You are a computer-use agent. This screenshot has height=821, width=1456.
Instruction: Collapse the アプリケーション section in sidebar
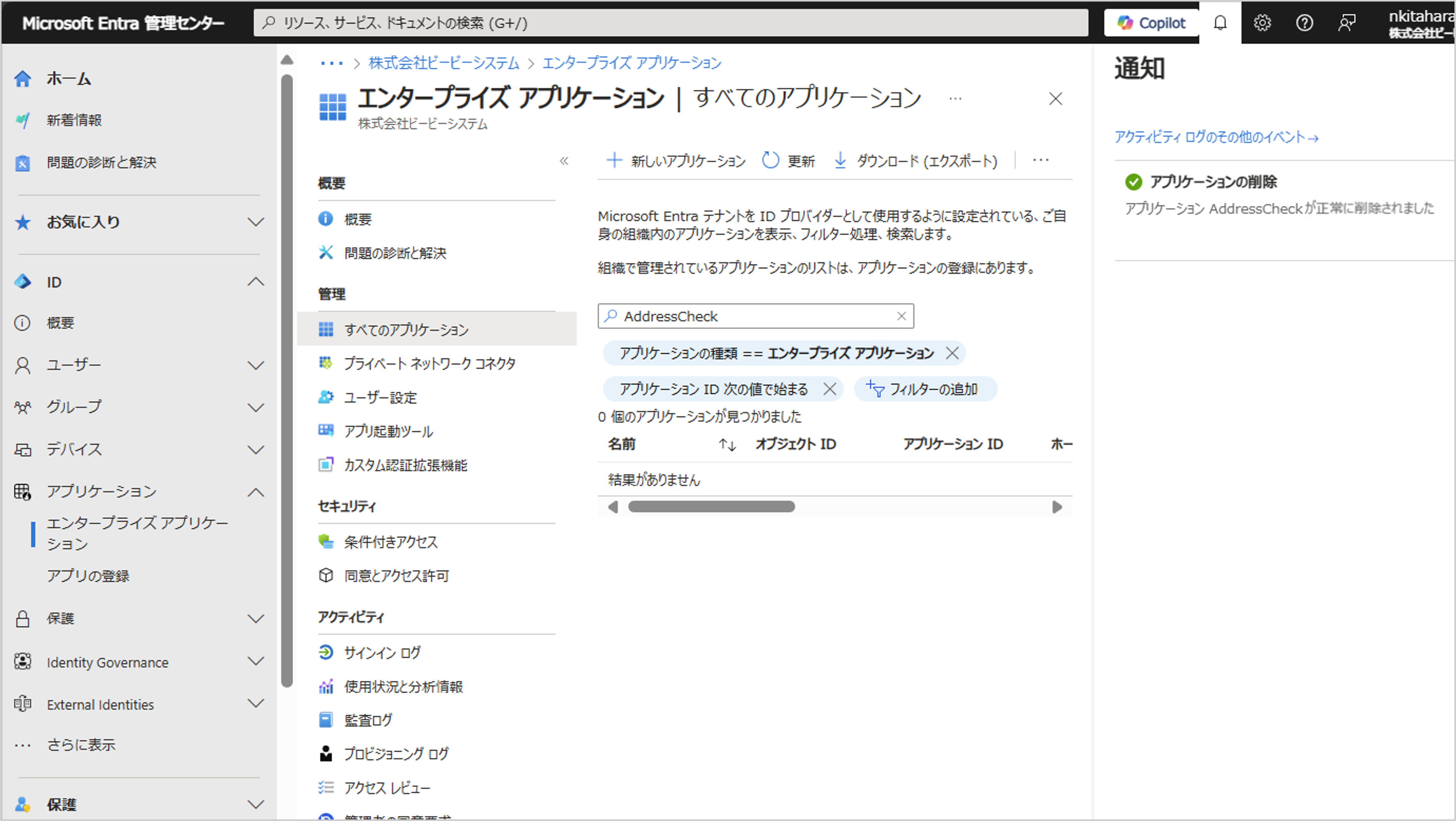click(x=255, y=492)
